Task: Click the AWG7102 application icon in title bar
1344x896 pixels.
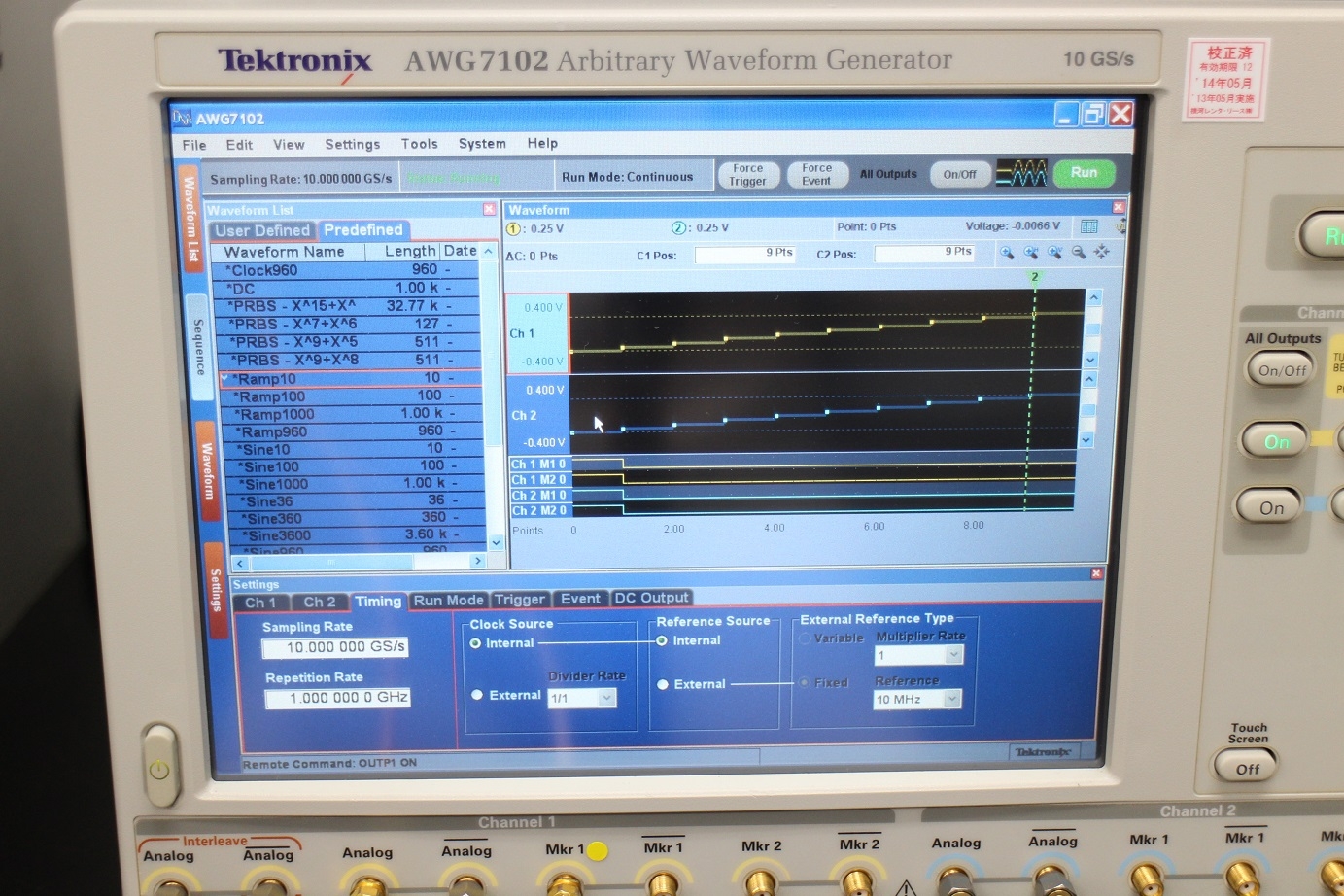Action: pos(182,118)
